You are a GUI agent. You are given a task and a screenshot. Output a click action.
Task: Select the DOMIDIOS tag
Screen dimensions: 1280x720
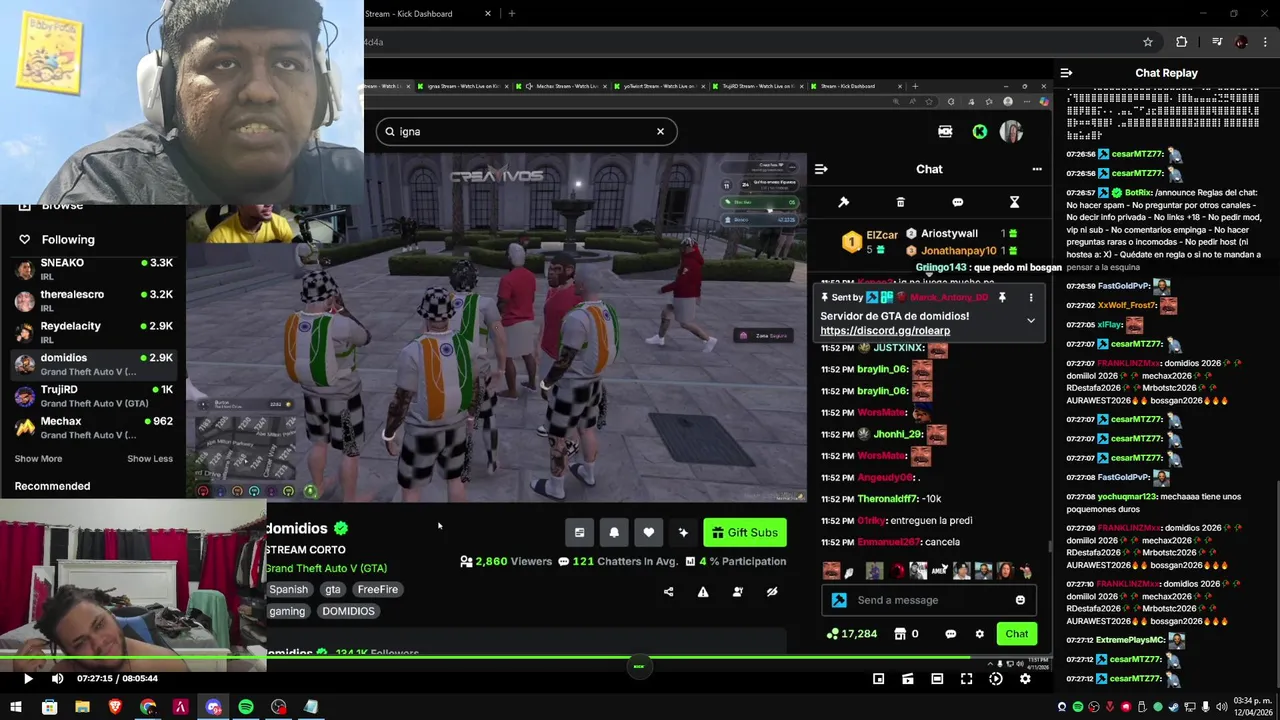[x=348, y=611]
